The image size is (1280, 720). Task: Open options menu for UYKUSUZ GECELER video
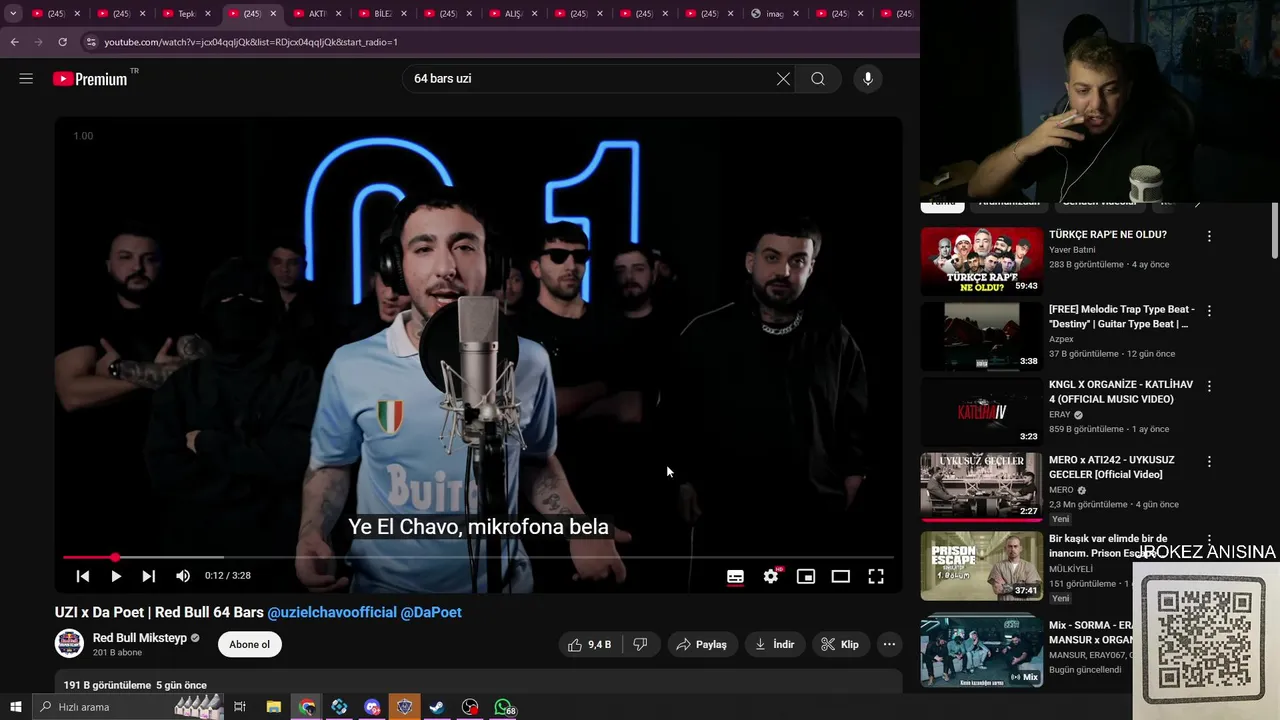click(x=1209, y=461)
